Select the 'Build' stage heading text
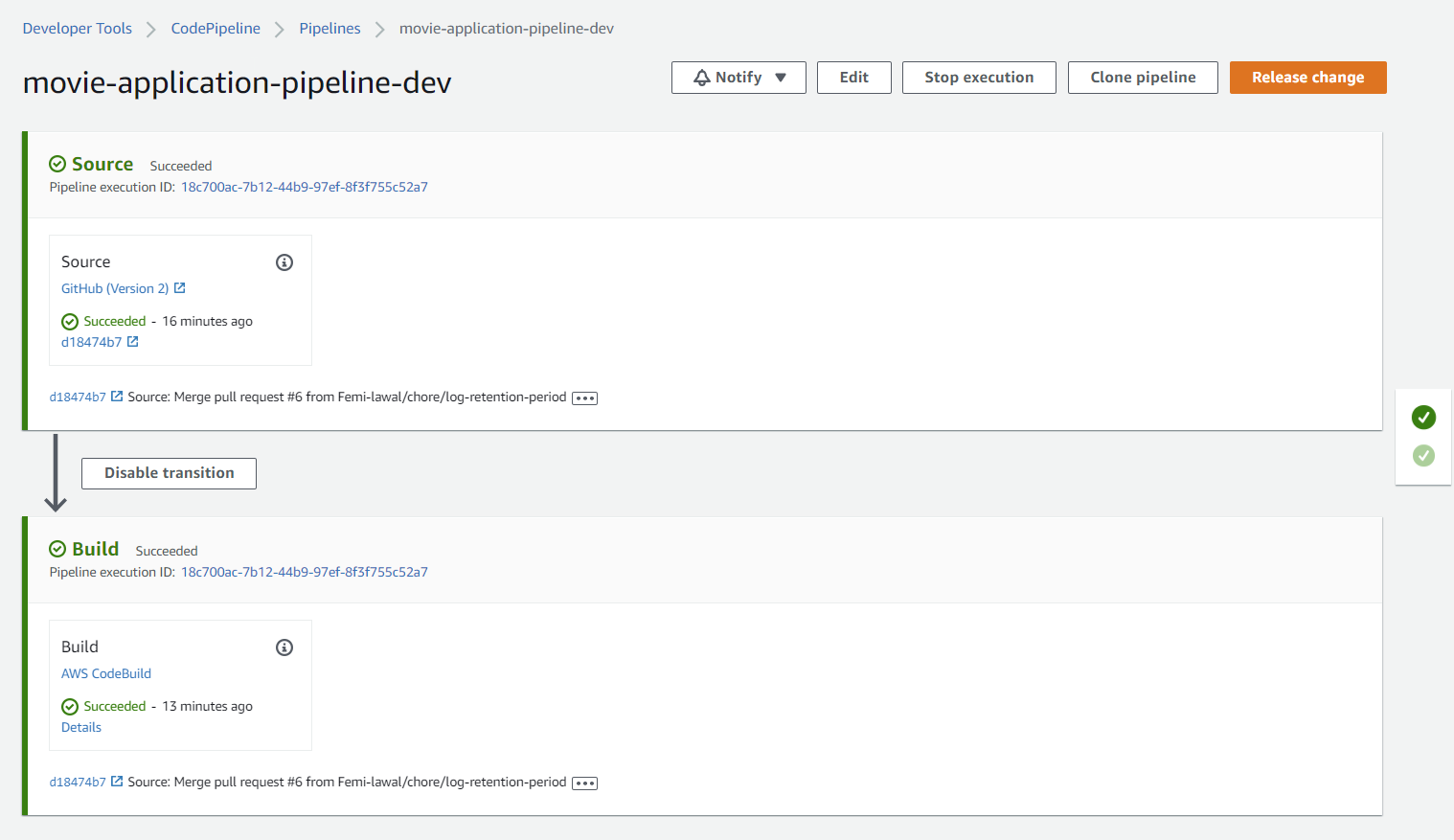 coord(96,549)
